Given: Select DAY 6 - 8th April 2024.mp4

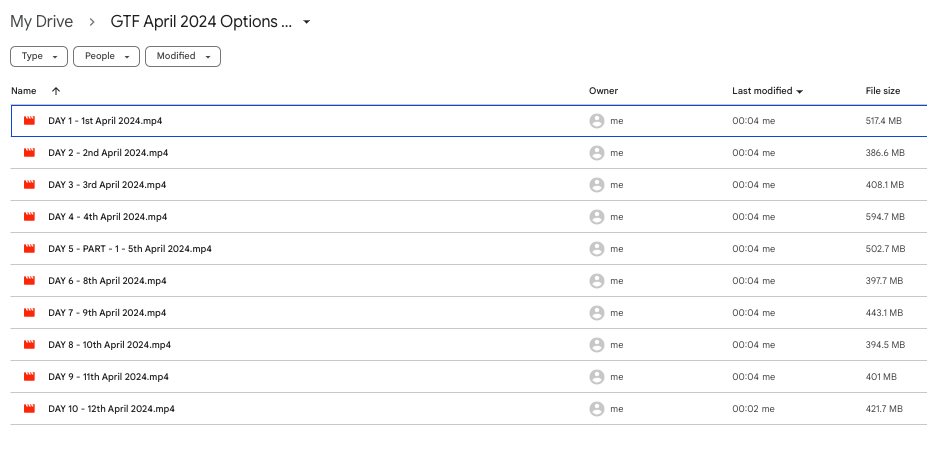Looking at the screenshot, I should 107,281.
